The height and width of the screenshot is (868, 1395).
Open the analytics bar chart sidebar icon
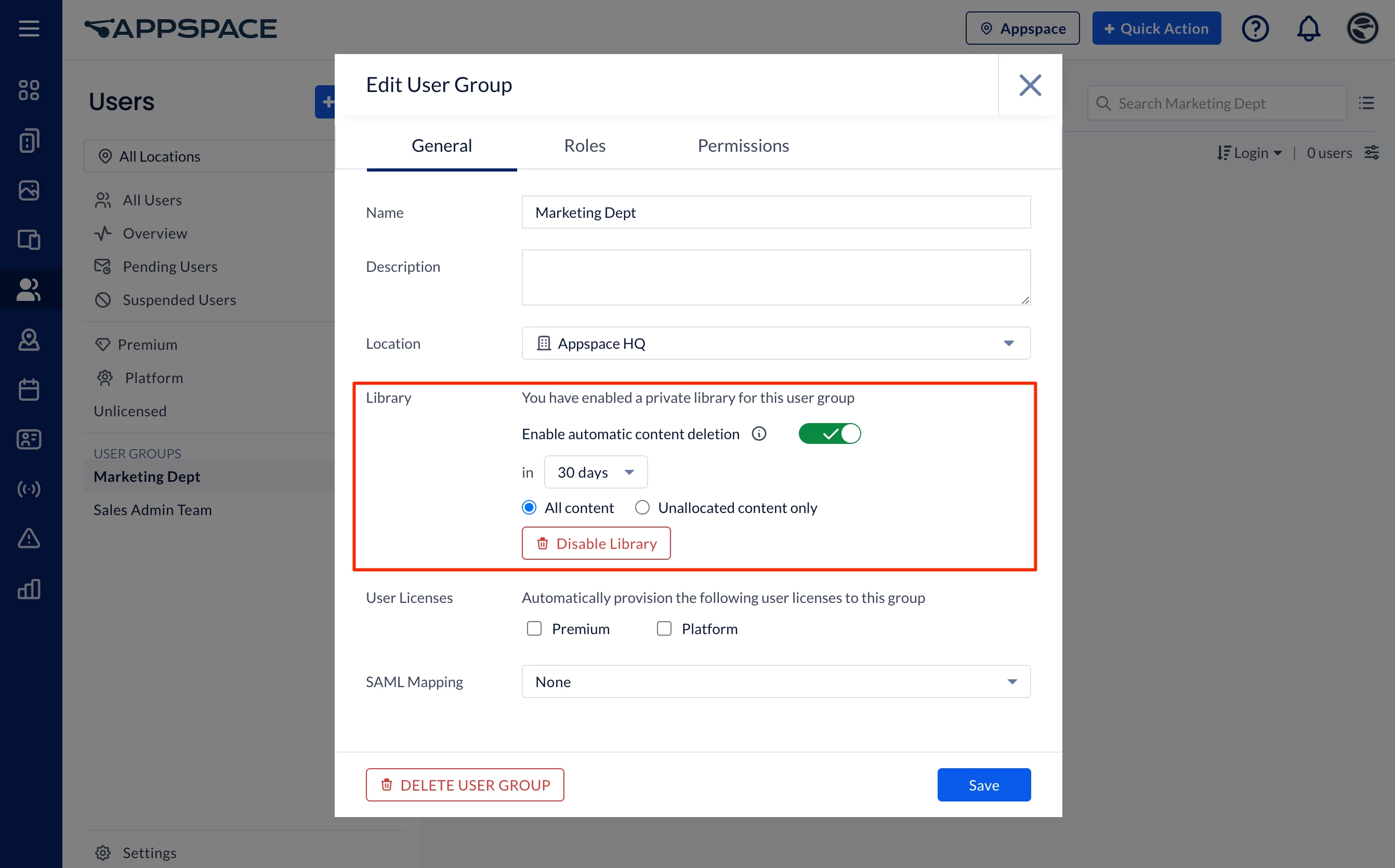click(x=29, y=589)
